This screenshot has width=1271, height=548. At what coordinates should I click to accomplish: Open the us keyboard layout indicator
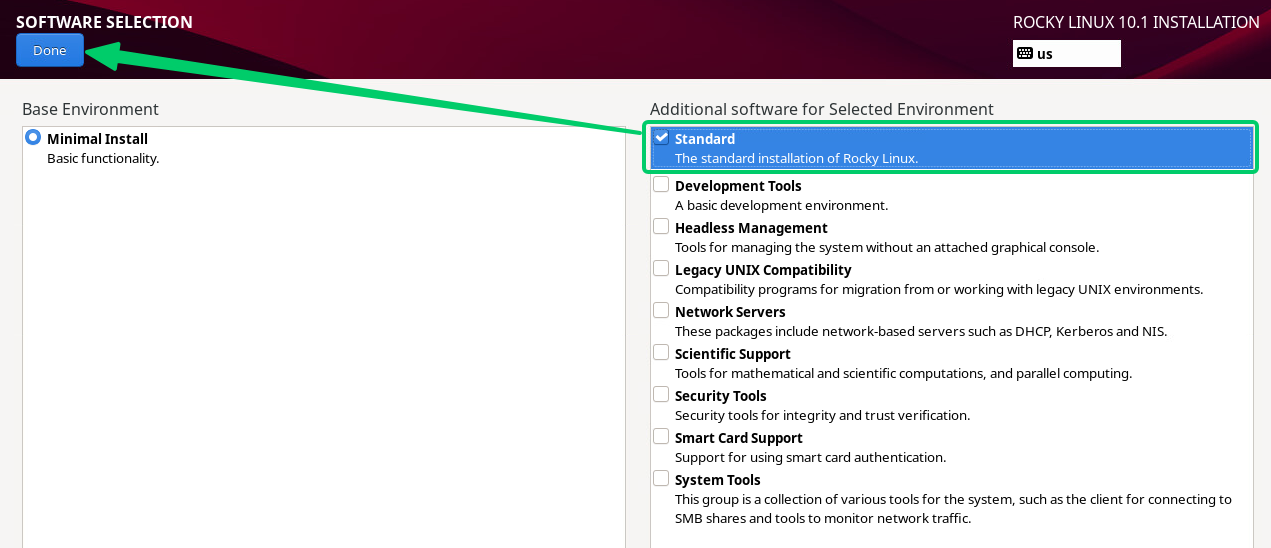click(x=1067, y=54)
